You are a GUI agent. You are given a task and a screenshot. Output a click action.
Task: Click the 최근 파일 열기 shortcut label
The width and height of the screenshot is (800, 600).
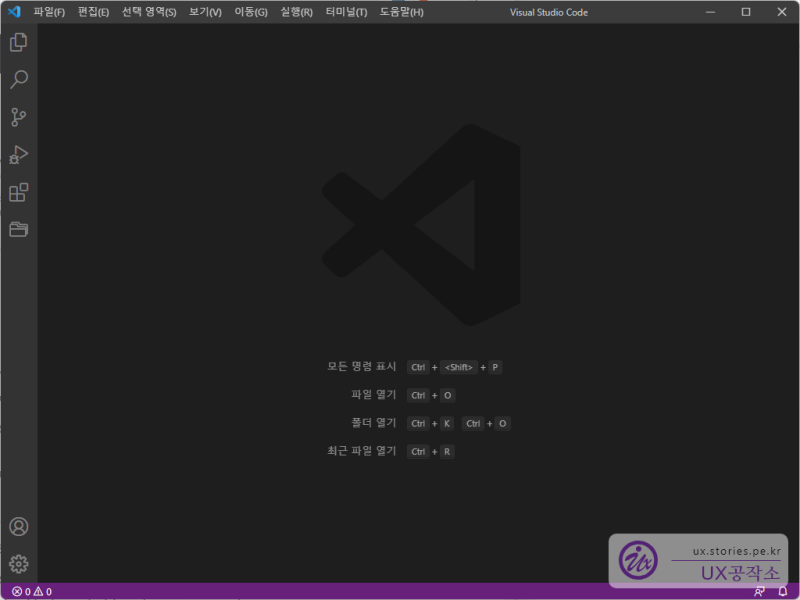point(361,451)
